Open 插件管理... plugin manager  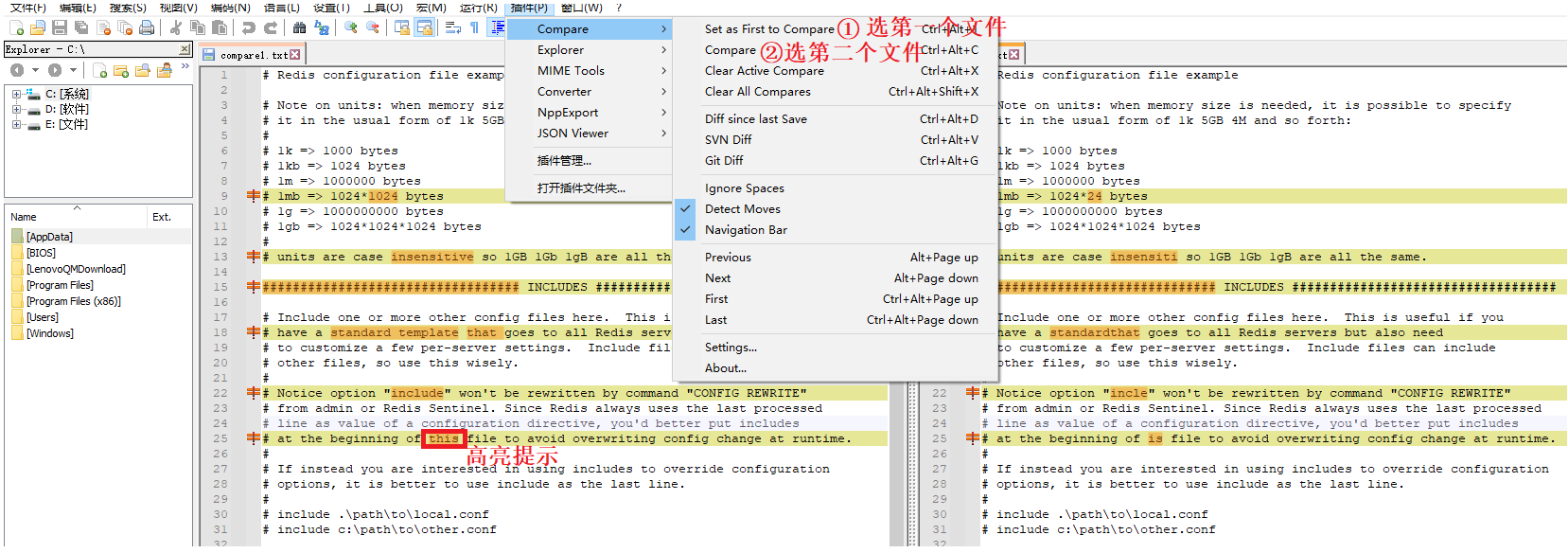pos(590,161)
